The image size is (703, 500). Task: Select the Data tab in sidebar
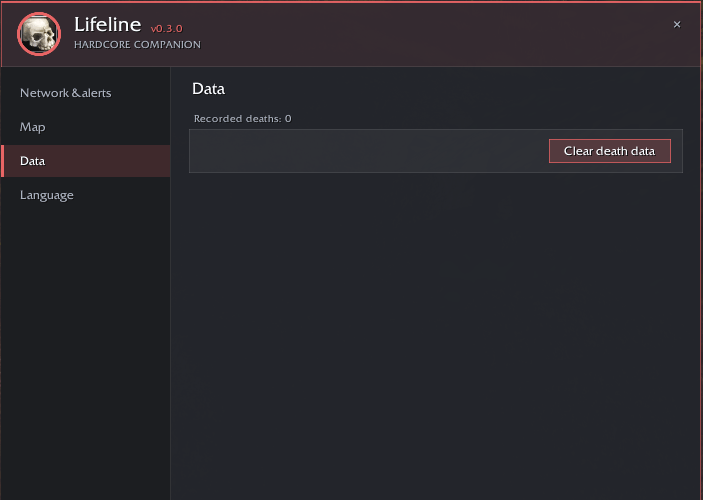pos(86,161)
